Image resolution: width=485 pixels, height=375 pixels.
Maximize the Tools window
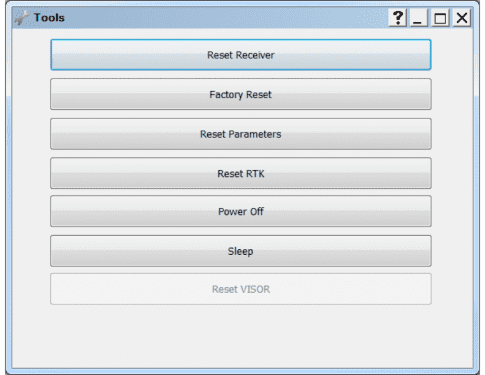[440, 18]
